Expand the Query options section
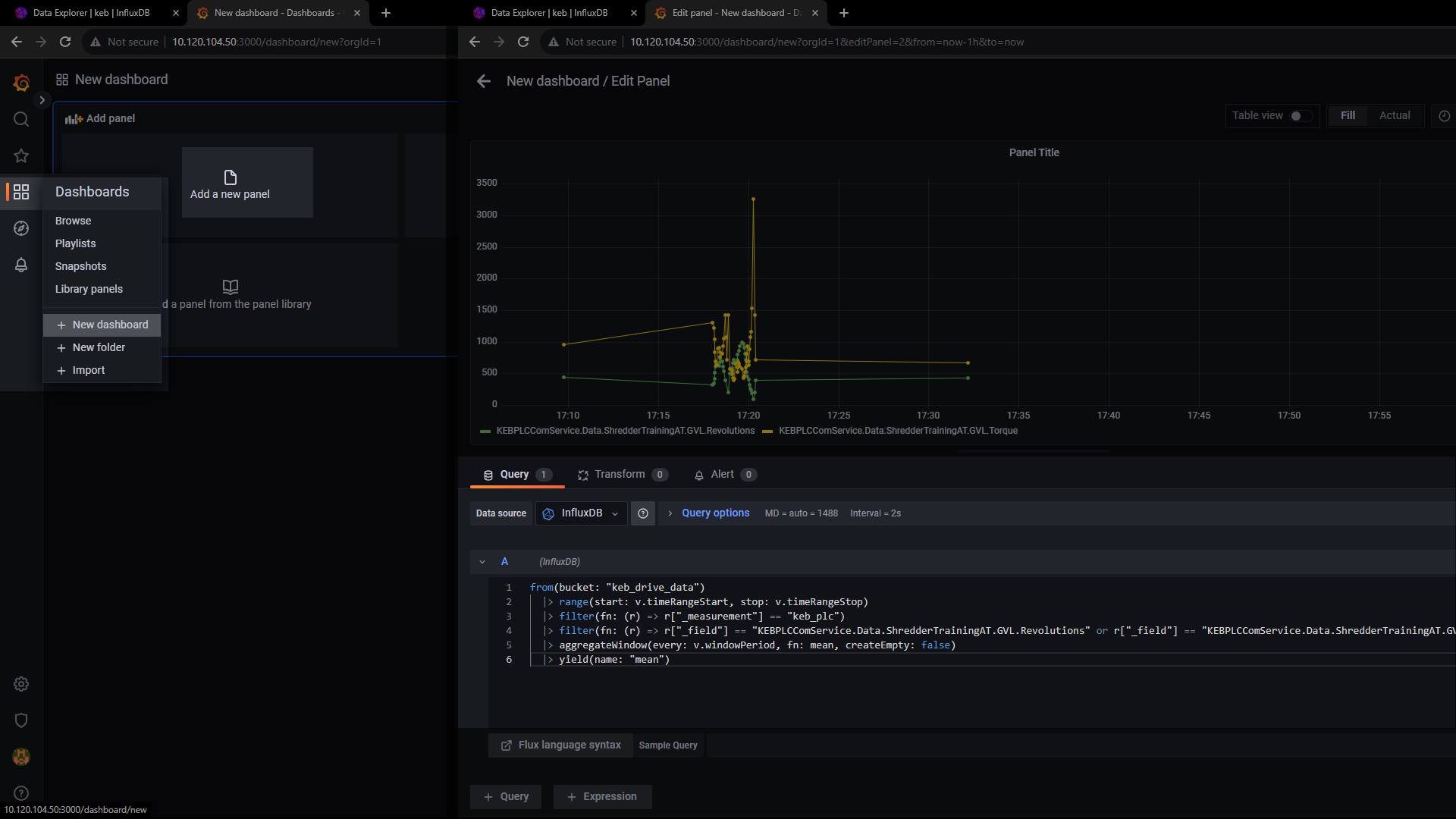The width and height of the screenshot is (1456, 819). coord(714,513)
